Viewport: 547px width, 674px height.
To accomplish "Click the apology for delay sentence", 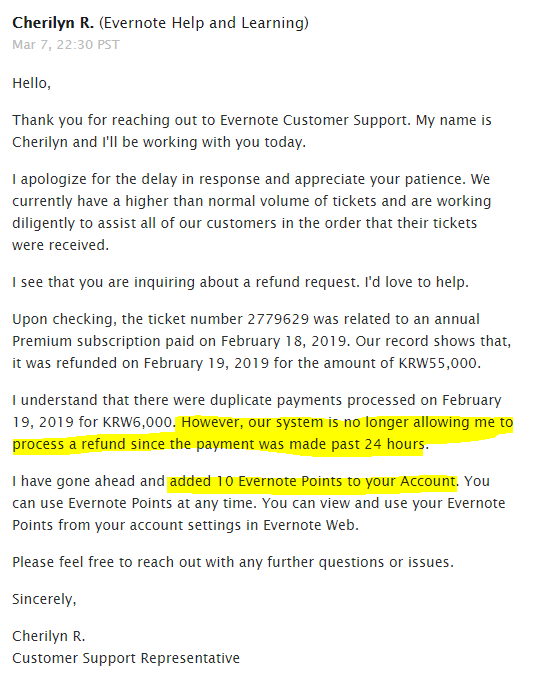I will (239, 179).
